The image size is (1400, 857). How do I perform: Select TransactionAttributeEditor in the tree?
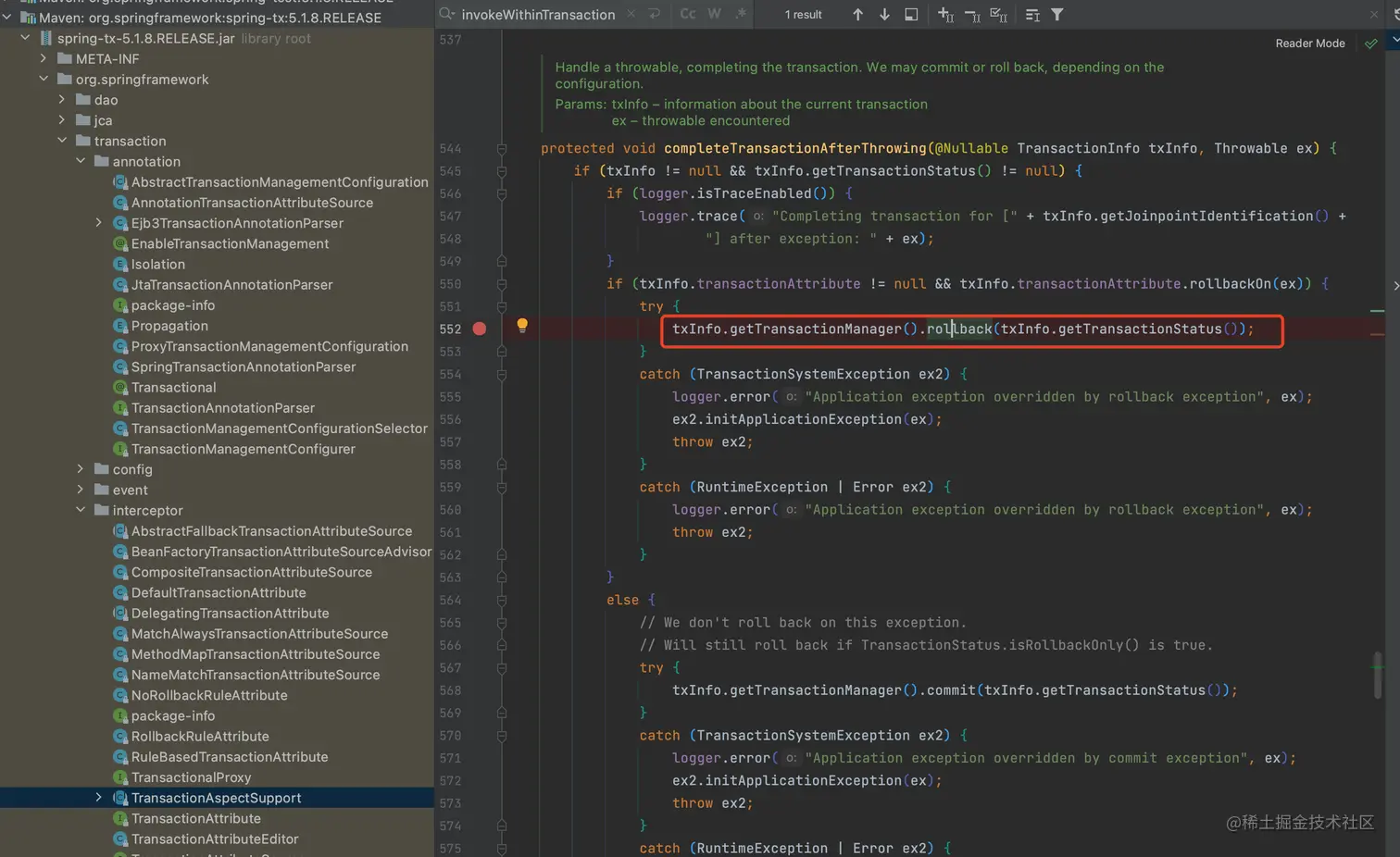[215, 839]
